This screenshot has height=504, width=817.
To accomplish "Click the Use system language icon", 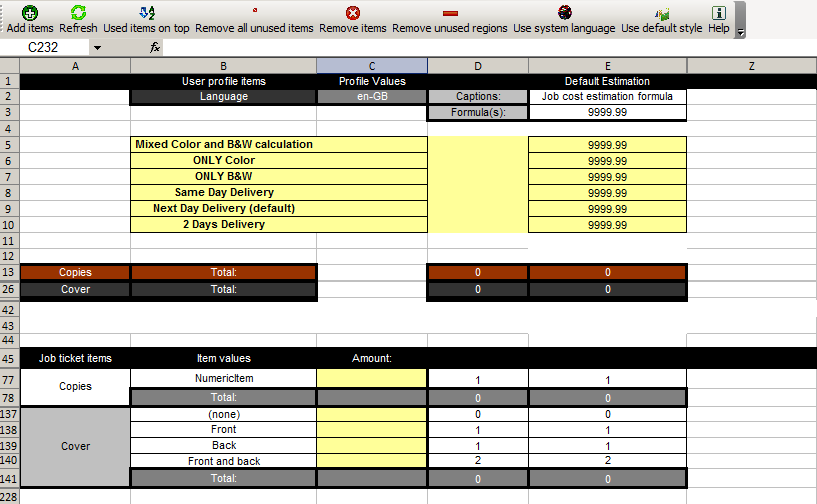I will 564,12.
